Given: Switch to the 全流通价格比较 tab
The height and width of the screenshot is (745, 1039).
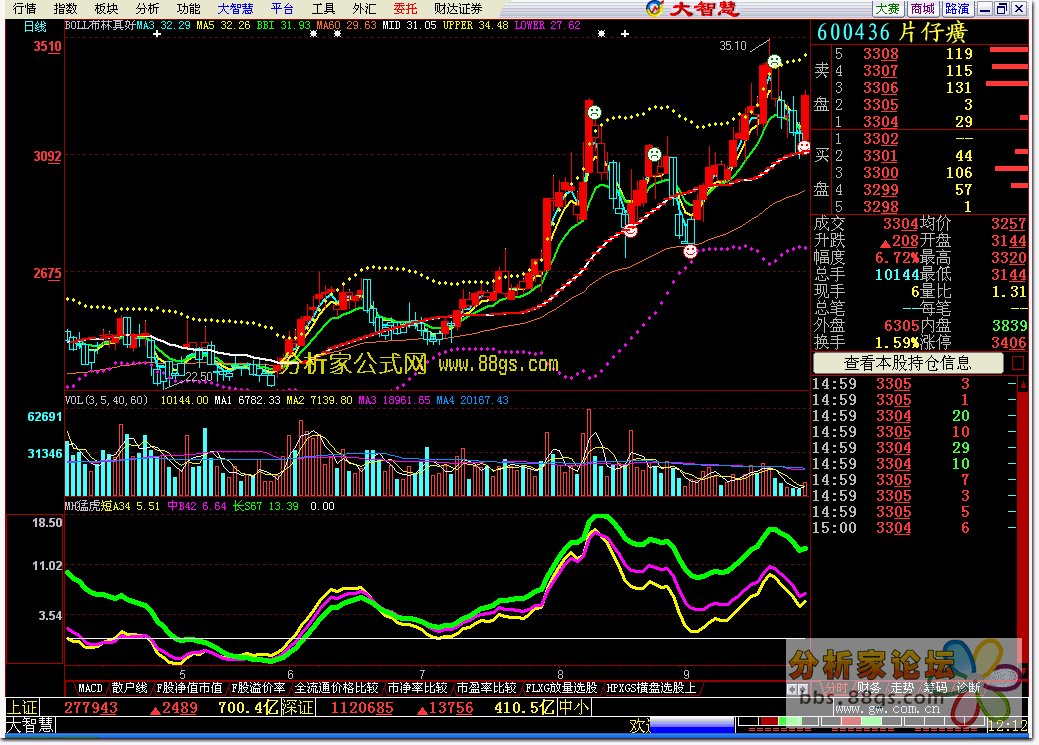Looking at the screenshot, I should [x=337, y=688].
